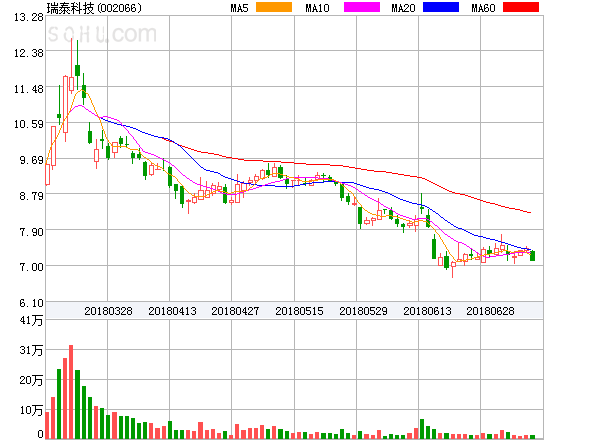Click the 6.10 price axis label
600x440 pixels.
31,303
